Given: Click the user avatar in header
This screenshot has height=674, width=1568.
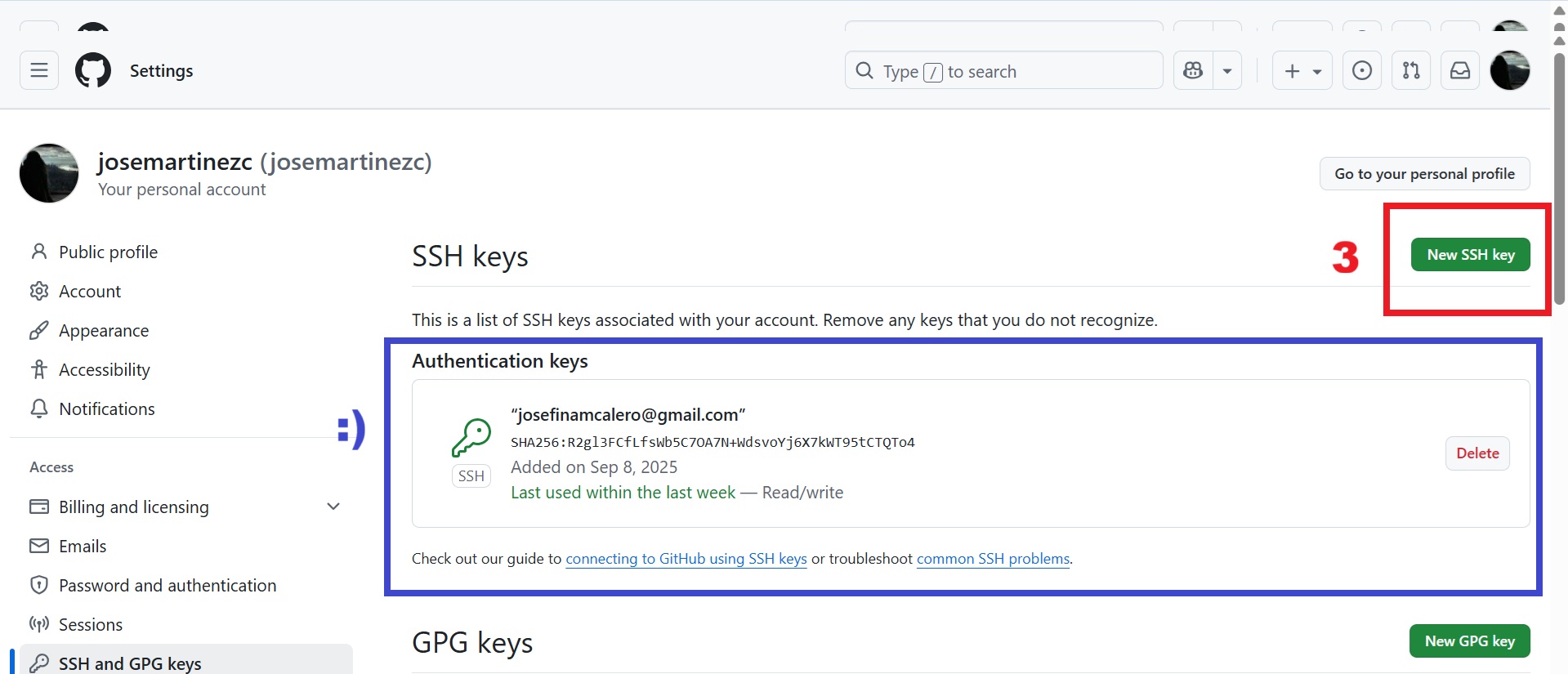Looking at the screenshot, I should (x=1510, y=70).
